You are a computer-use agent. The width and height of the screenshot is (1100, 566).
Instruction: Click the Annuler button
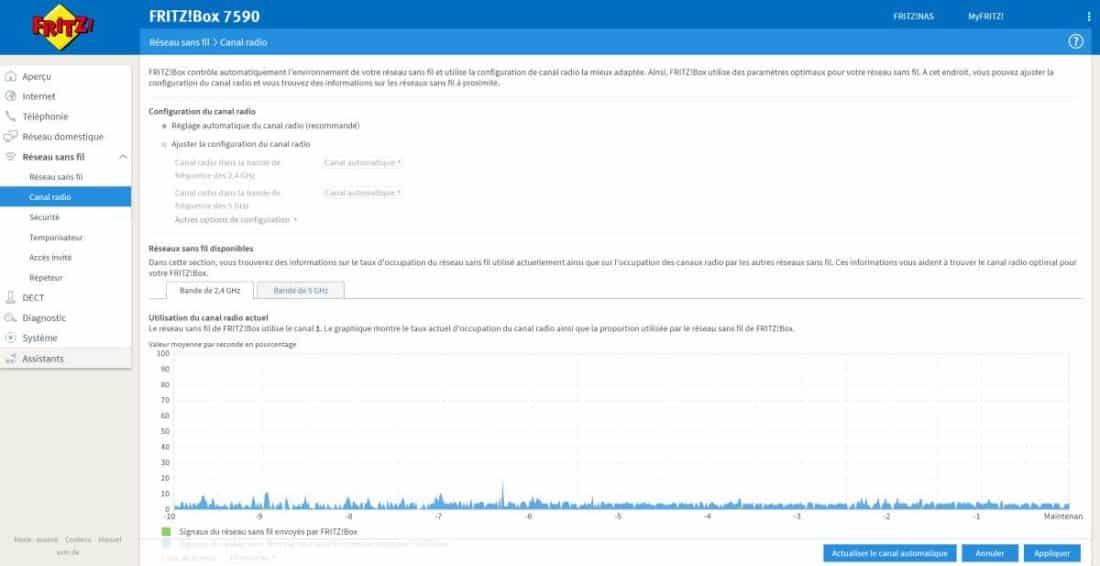[990, 553]
